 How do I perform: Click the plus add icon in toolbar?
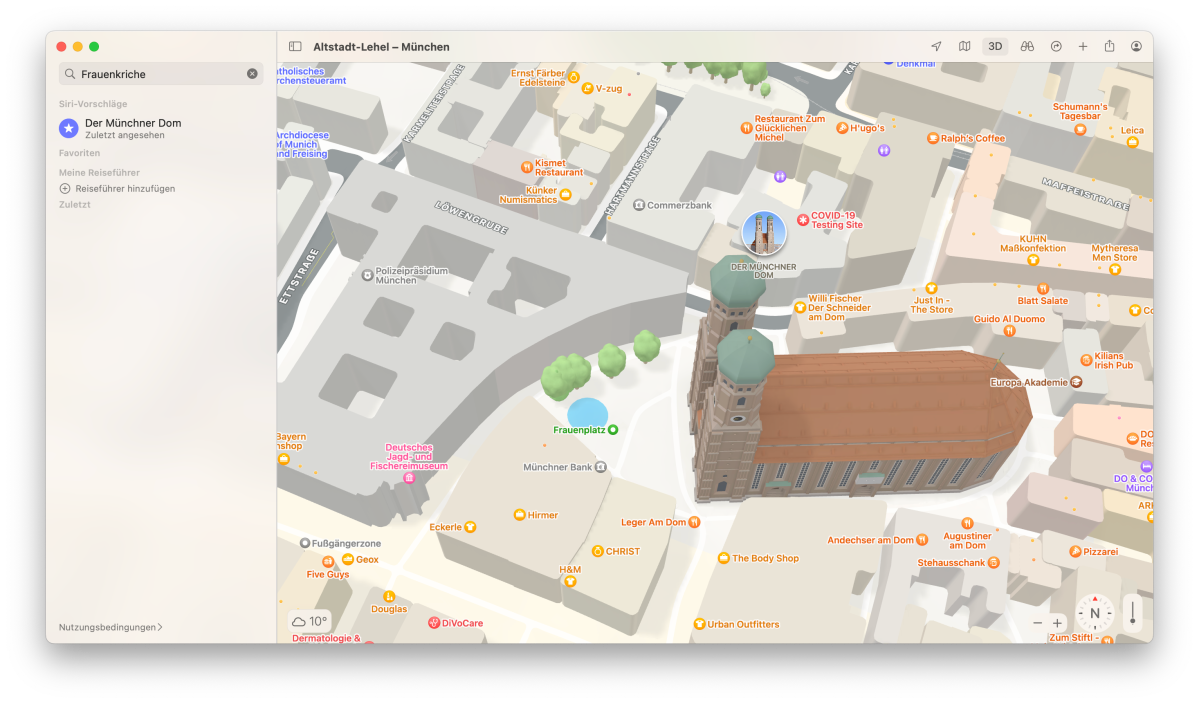[1083, 47]
